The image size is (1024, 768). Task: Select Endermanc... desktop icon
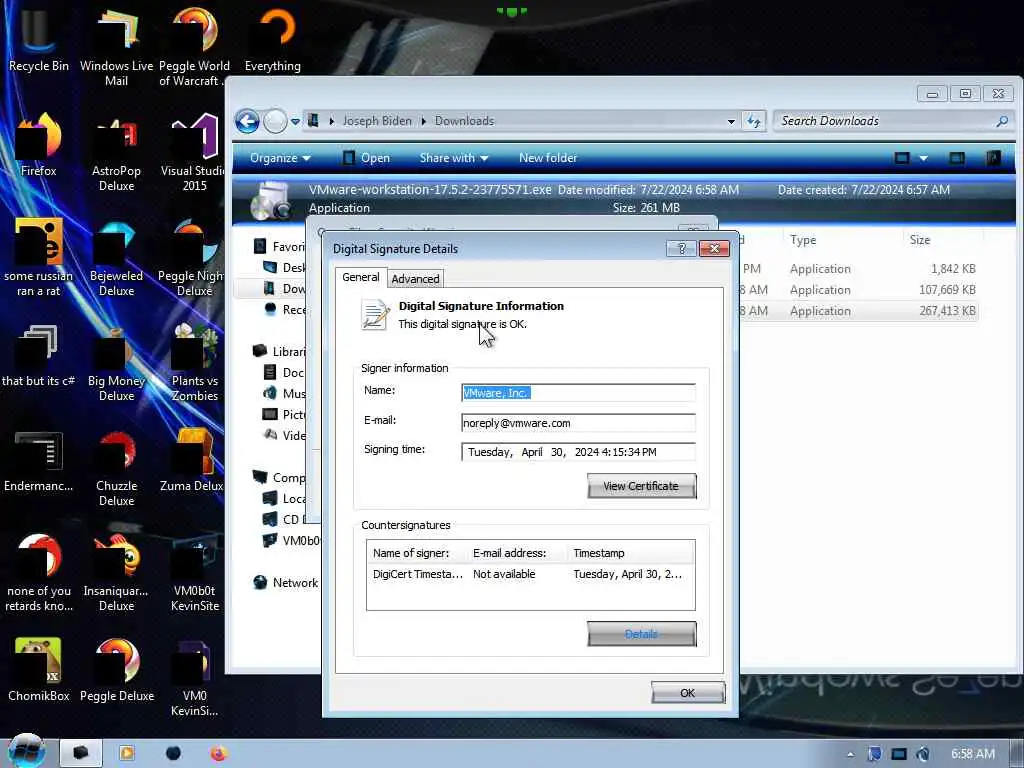38,460
